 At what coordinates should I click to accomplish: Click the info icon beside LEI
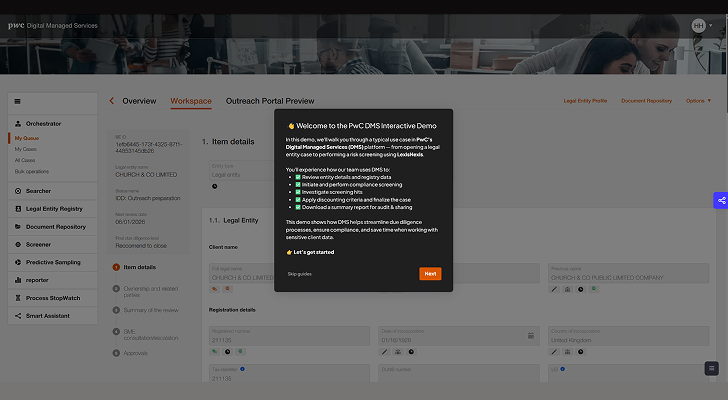562,369
